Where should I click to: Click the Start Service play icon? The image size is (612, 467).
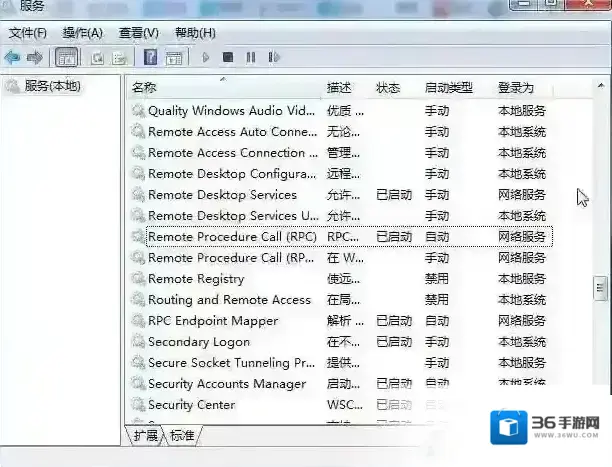coord(205,58)
